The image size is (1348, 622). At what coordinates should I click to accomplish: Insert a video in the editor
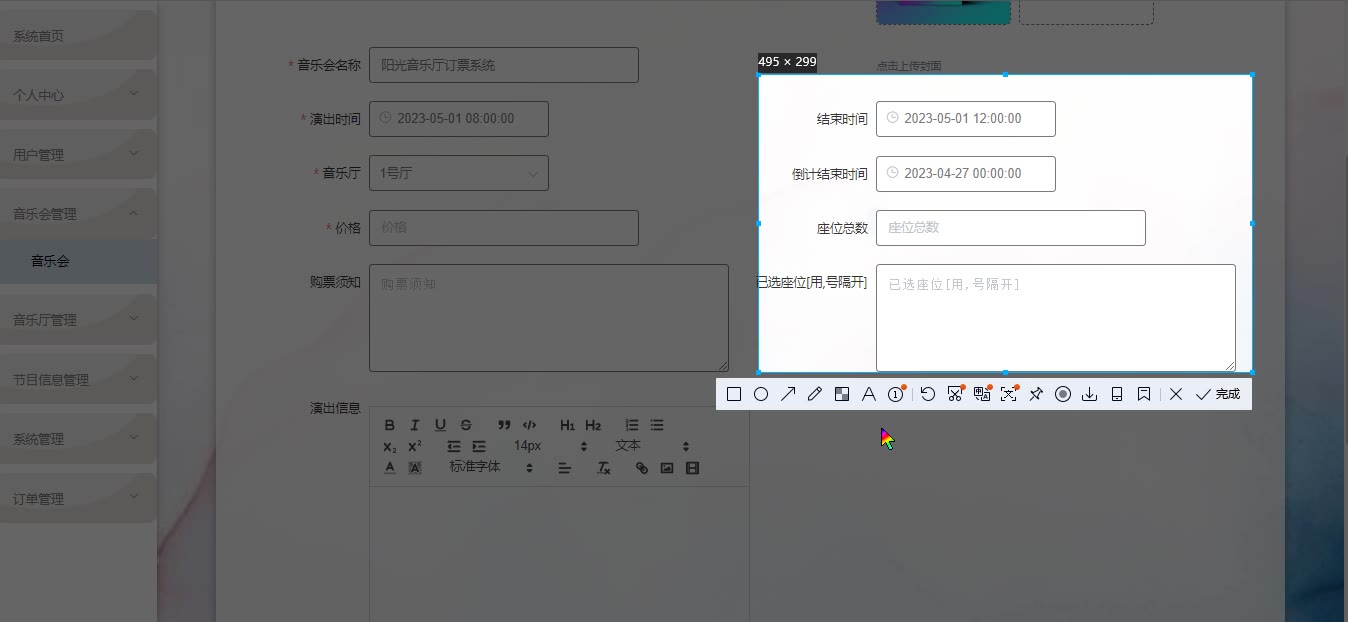(692, 467)
